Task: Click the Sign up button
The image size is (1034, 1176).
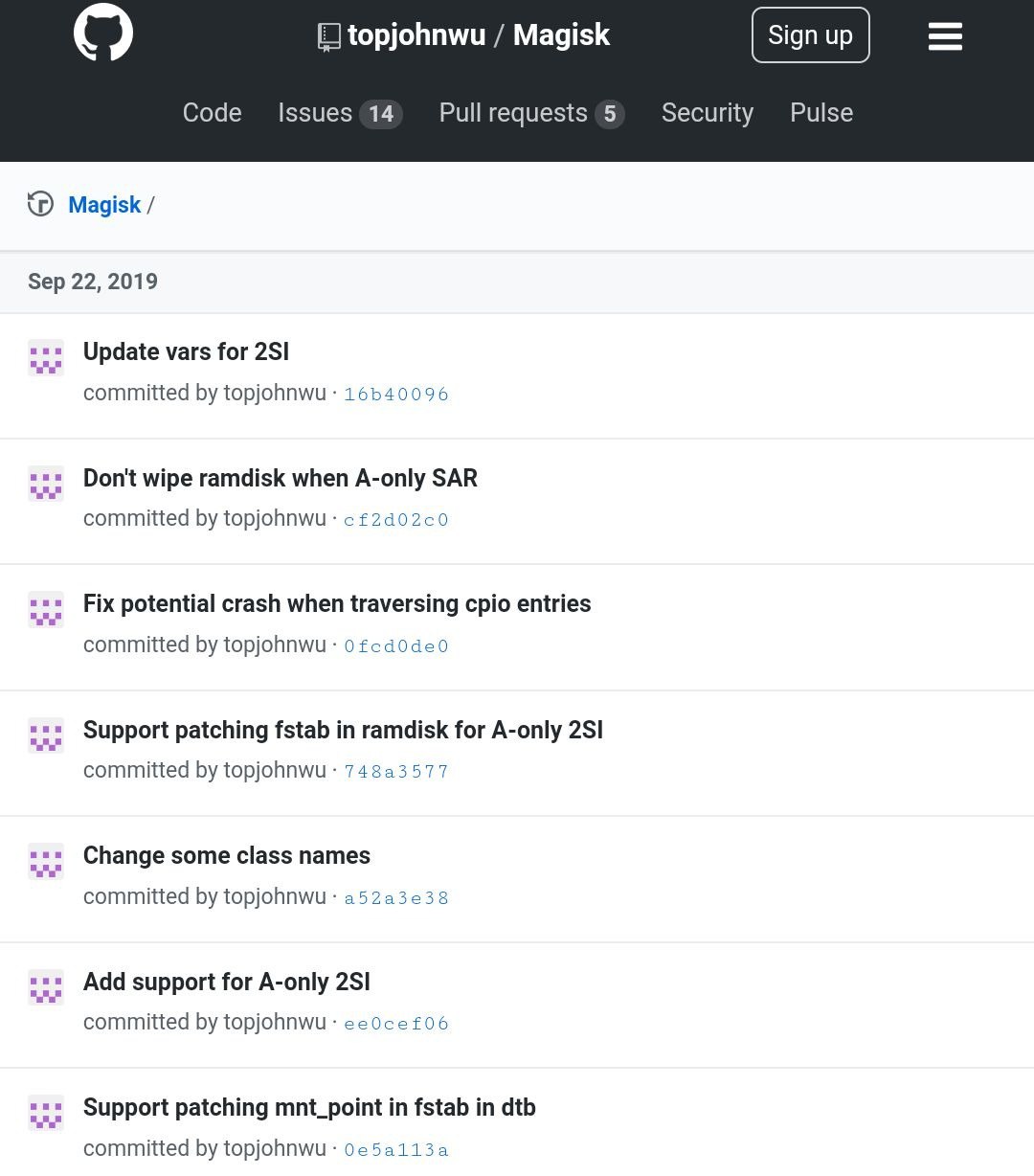Action: point(811,35)
